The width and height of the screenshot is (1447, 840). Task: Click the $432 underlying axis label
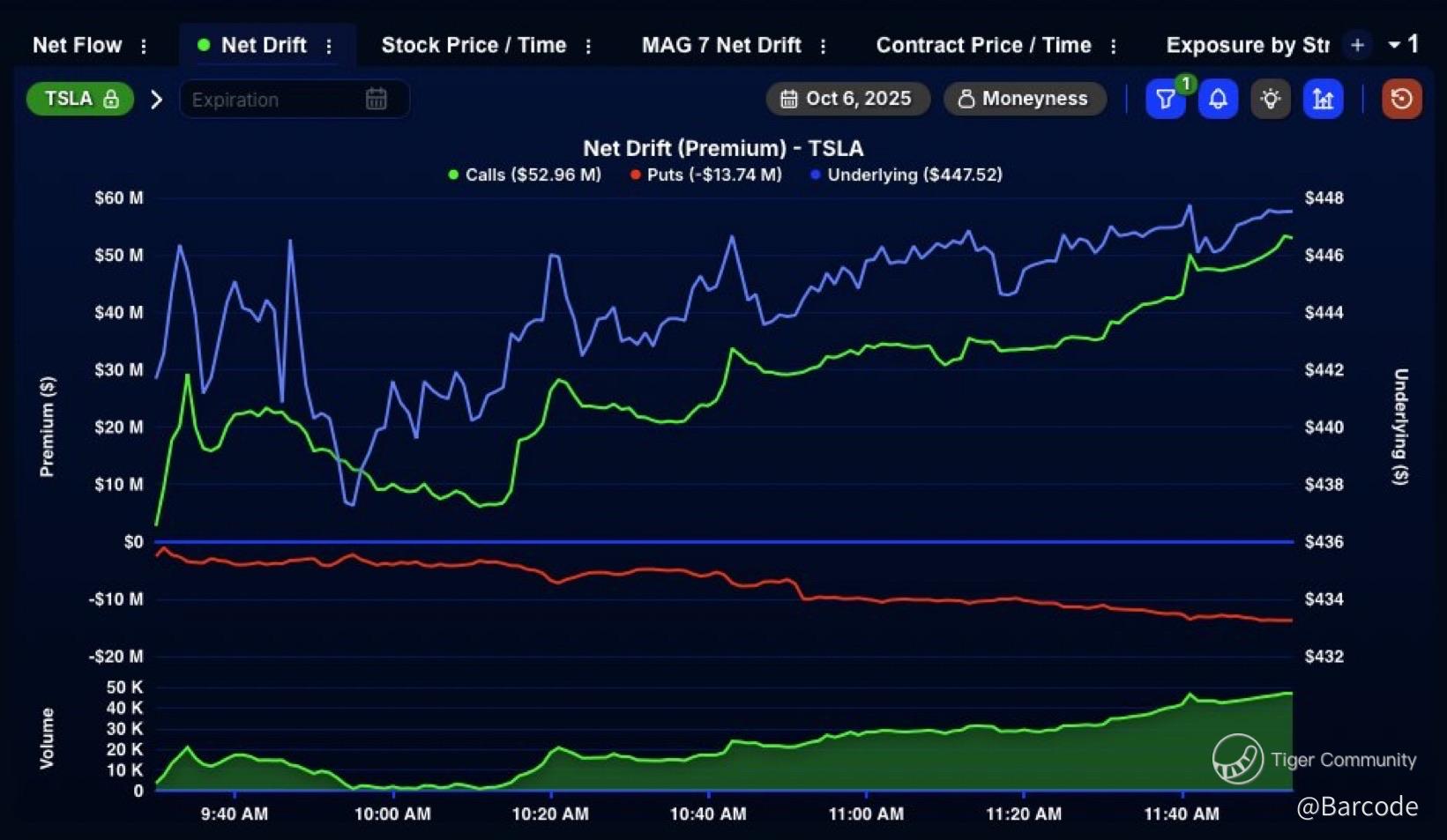coord(1324,657)
